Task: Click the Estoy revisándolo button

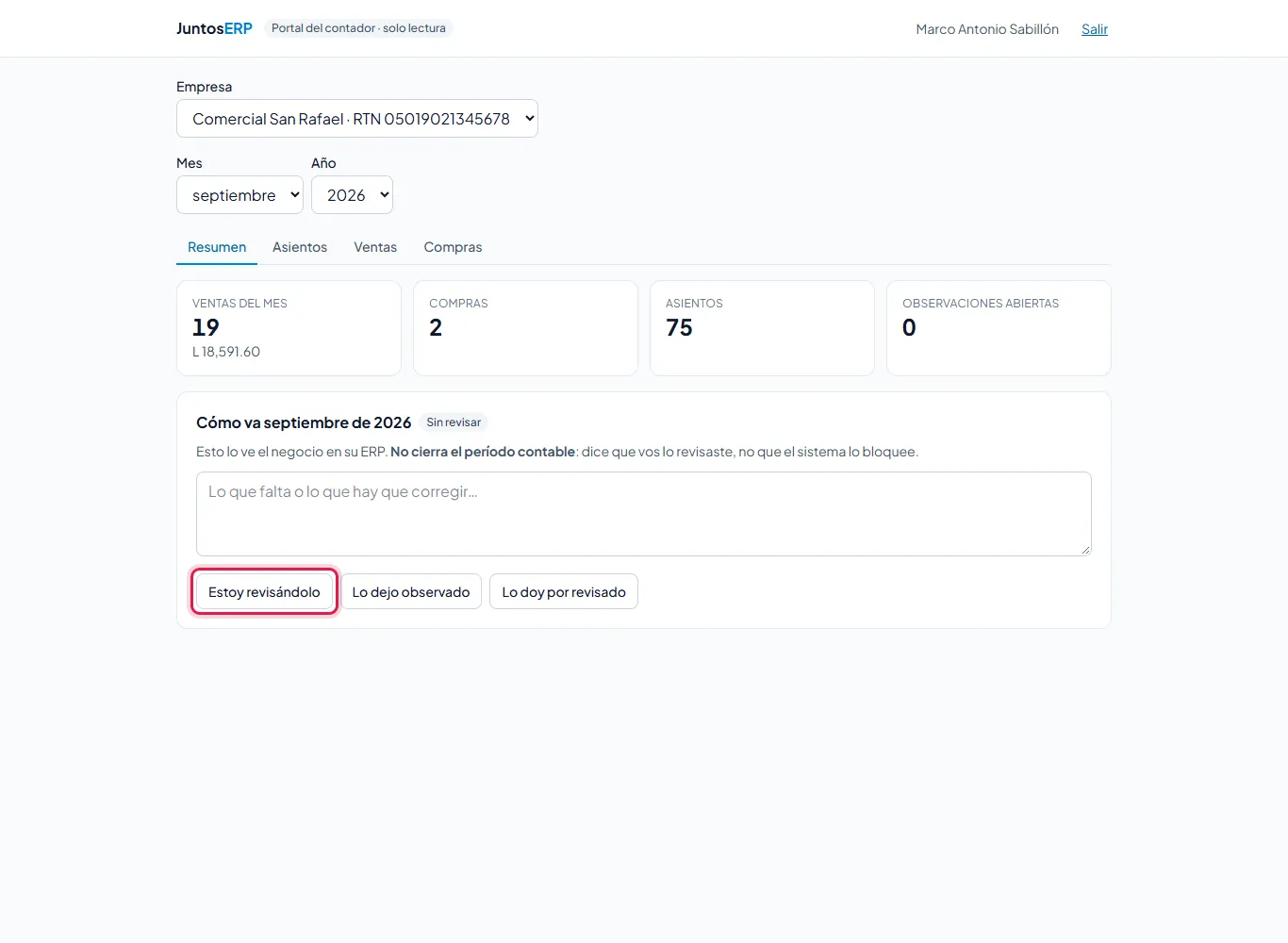Action: tap(264, 591)
